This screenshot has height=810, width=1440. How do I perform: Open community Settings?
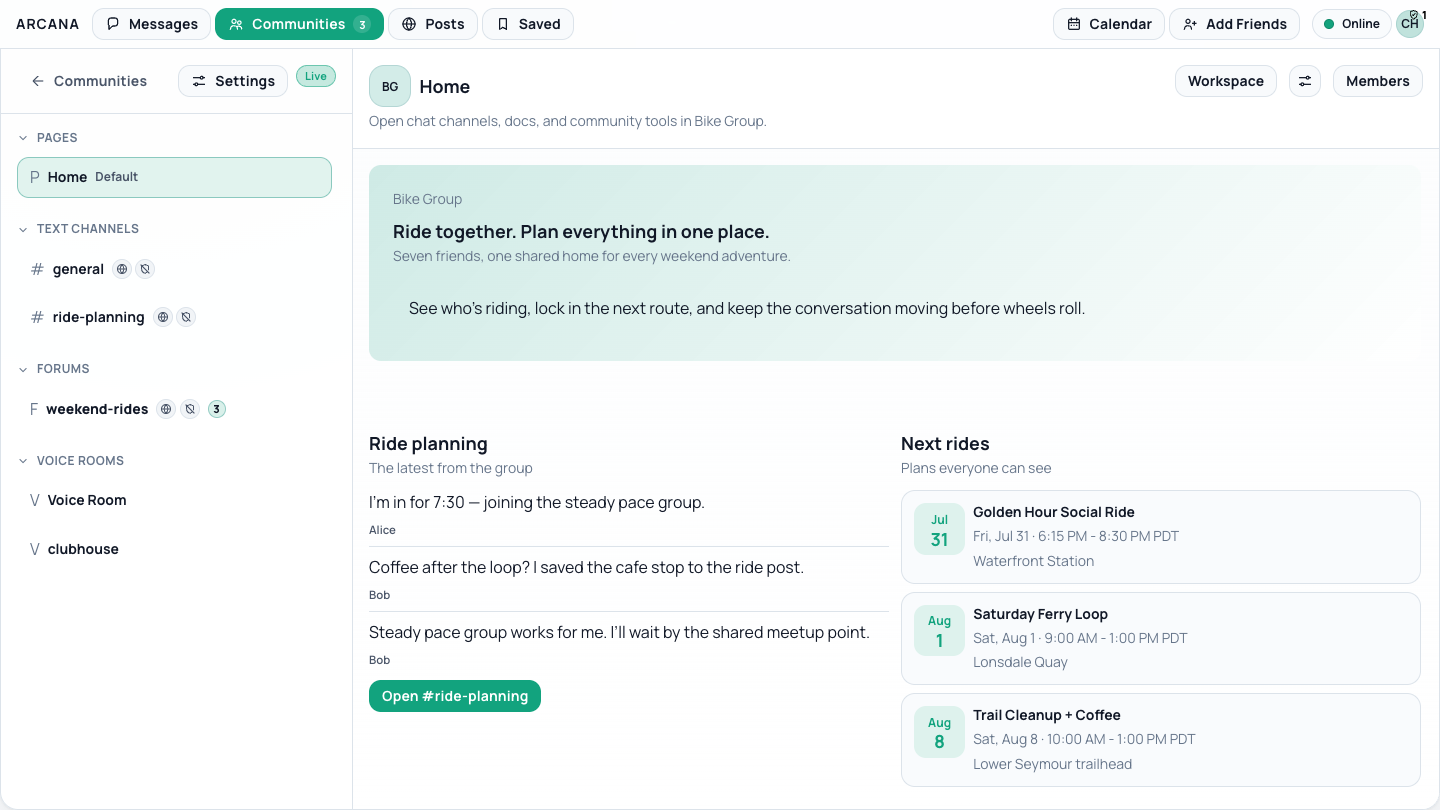[233, 81]
